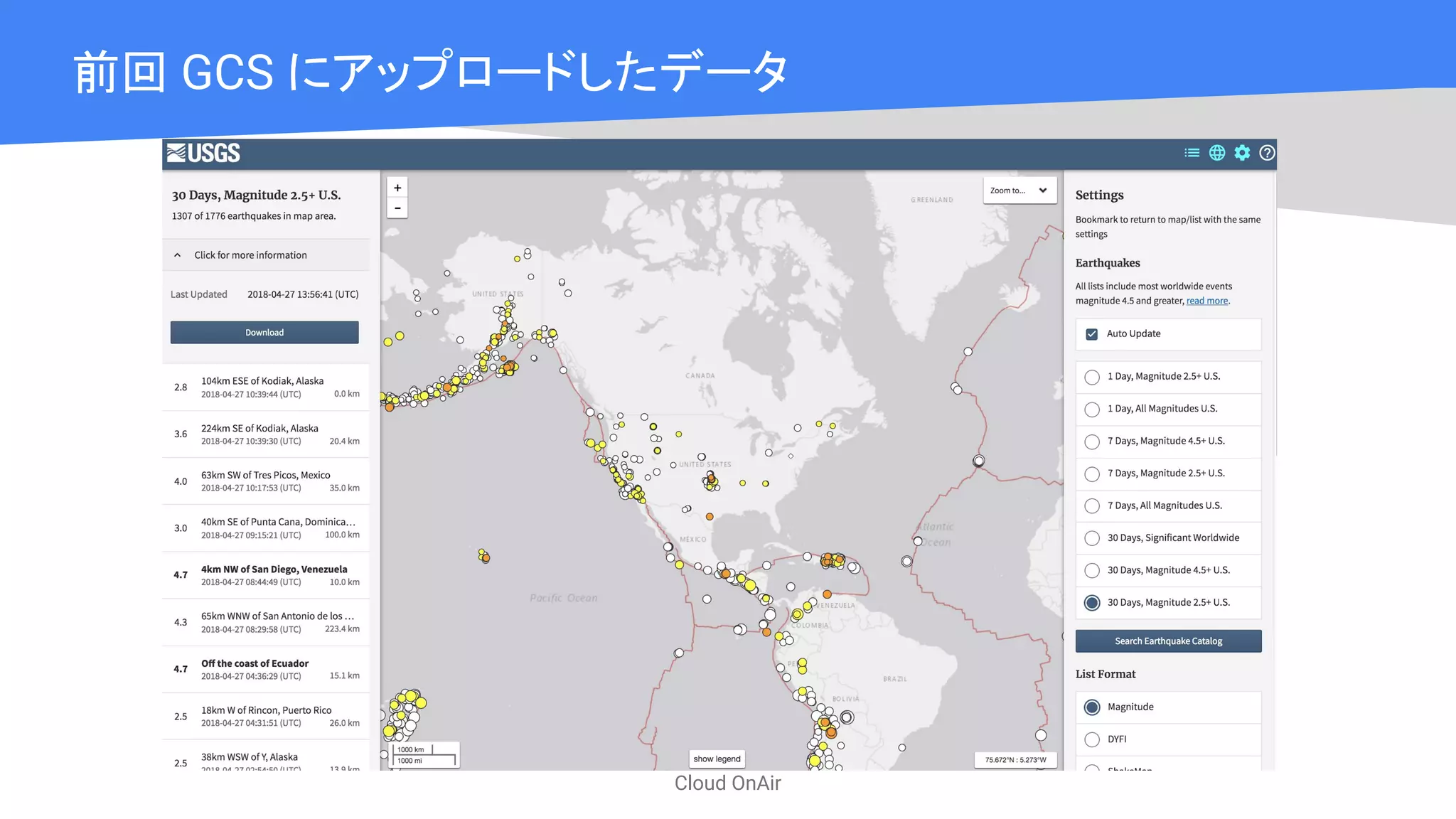
Task: Select 1 Day, Magnitude 2.5+ U.S.
Action: [x=1168, y=377]
